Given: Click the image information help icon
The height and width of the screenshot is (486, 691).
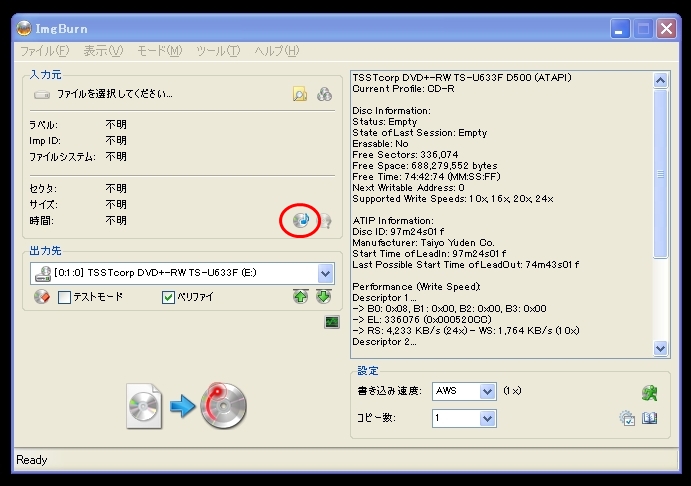Looking at the screenshot, I should [x=325, y=221].
